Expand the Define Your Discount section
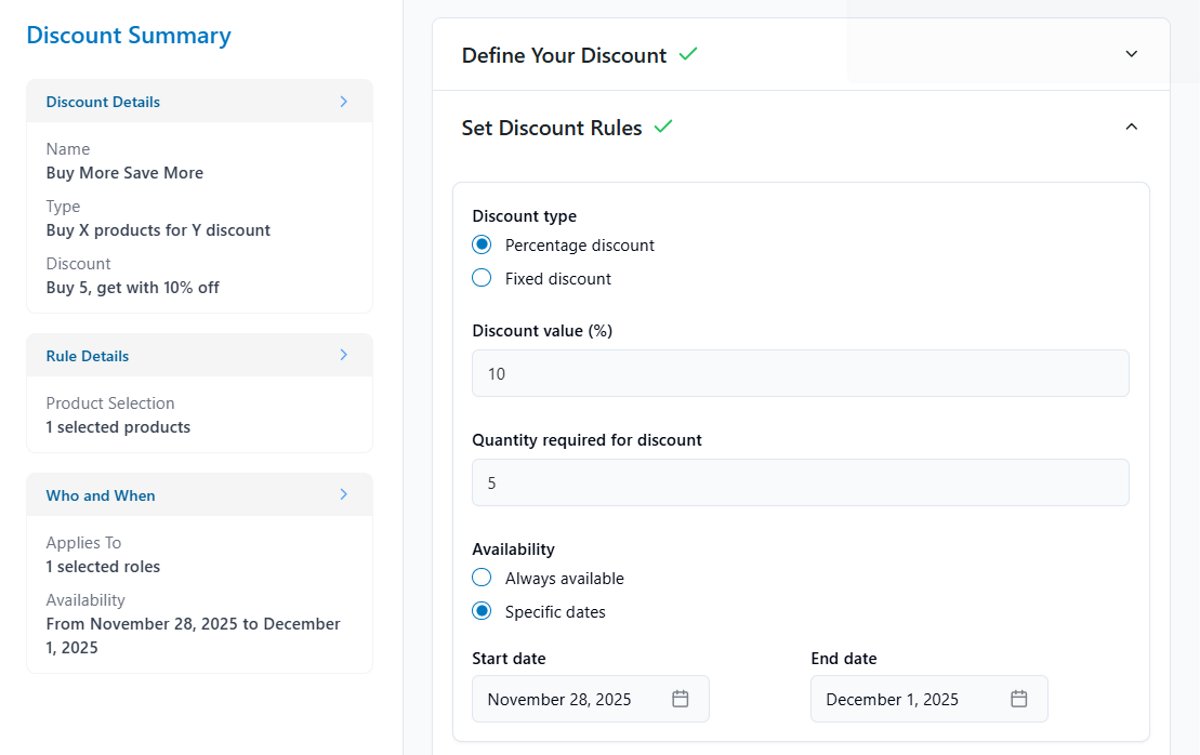The height and width of the screenshot is (755, 1200). 1131,54
